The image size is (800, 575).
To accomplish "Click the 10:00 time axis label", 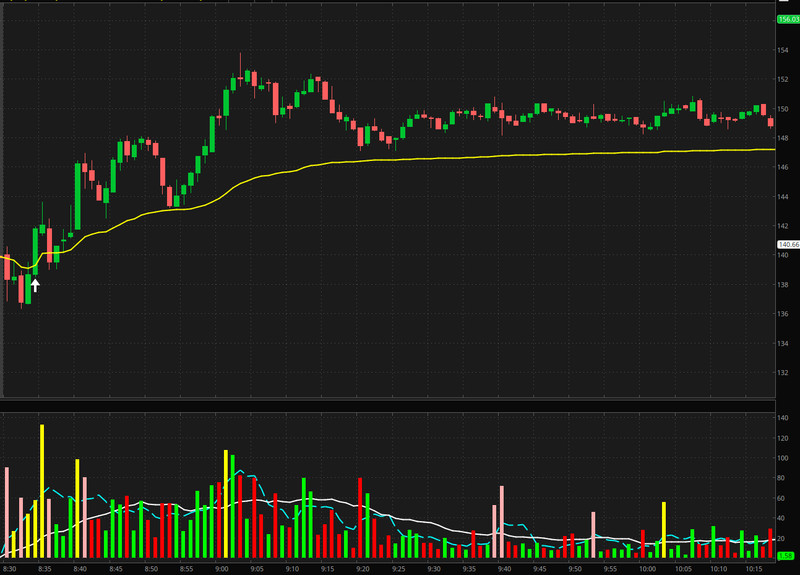I will [x=647, y=569].
